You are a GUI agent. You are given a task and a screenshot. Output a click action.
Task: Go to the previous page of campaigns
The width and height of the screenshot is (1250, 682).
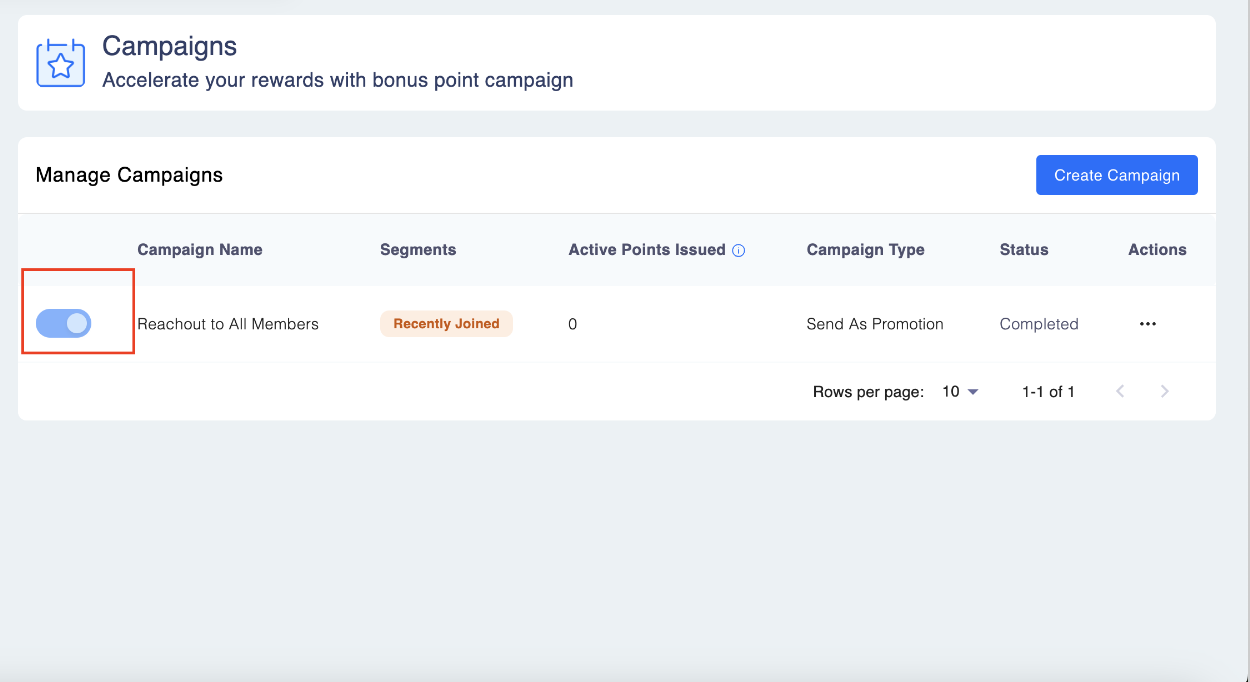(1120, 392)
